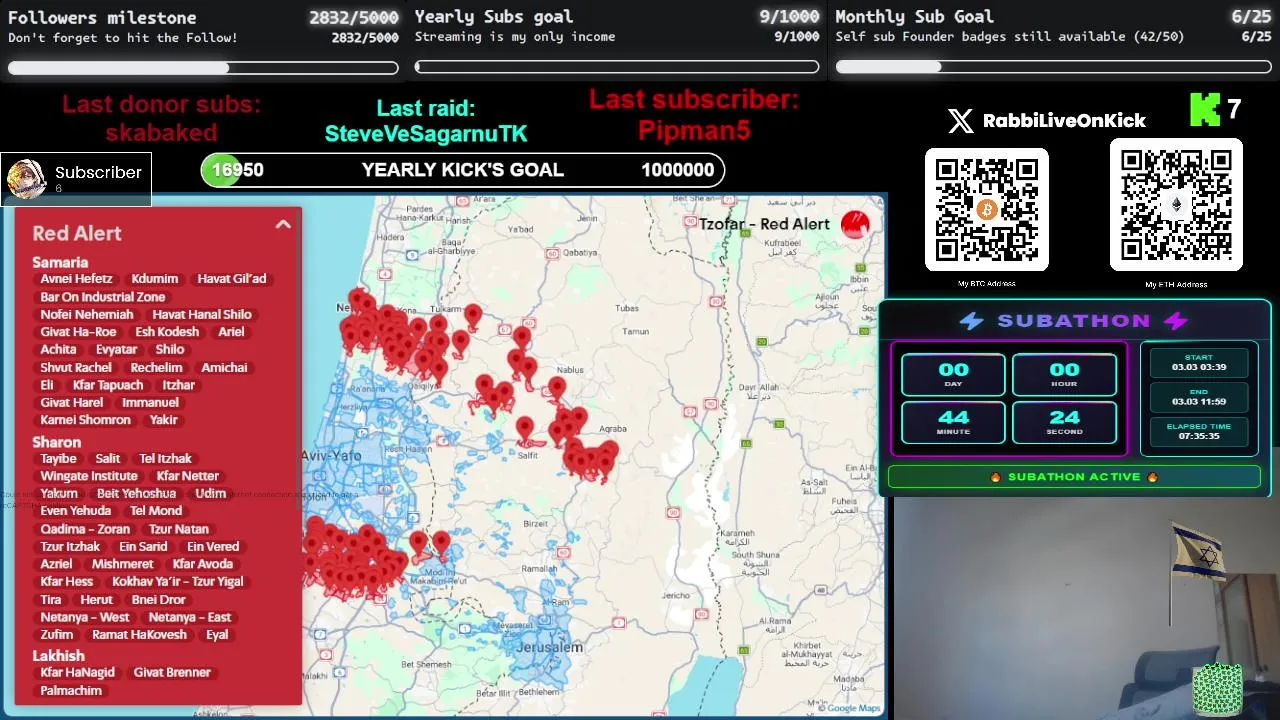Click the Samaria region heading
Image resolution: width=1280 pixels, height=720 pixels.
[x=60, y=262]
